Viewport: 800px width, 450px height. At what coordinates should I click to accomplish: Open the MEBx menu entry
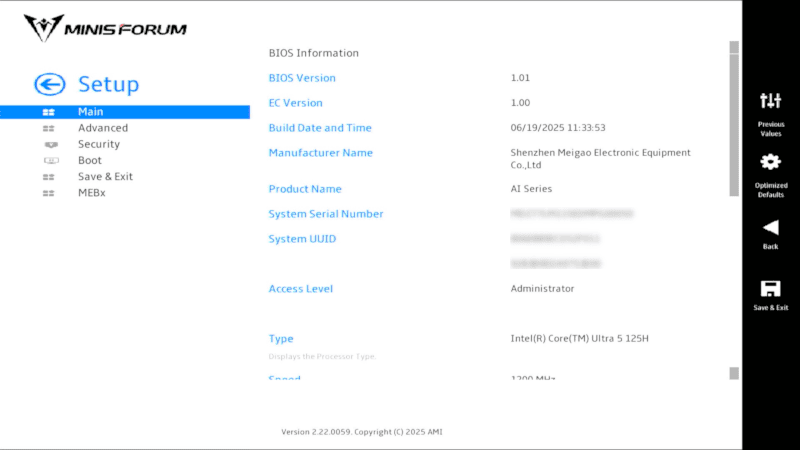(92, 193)
